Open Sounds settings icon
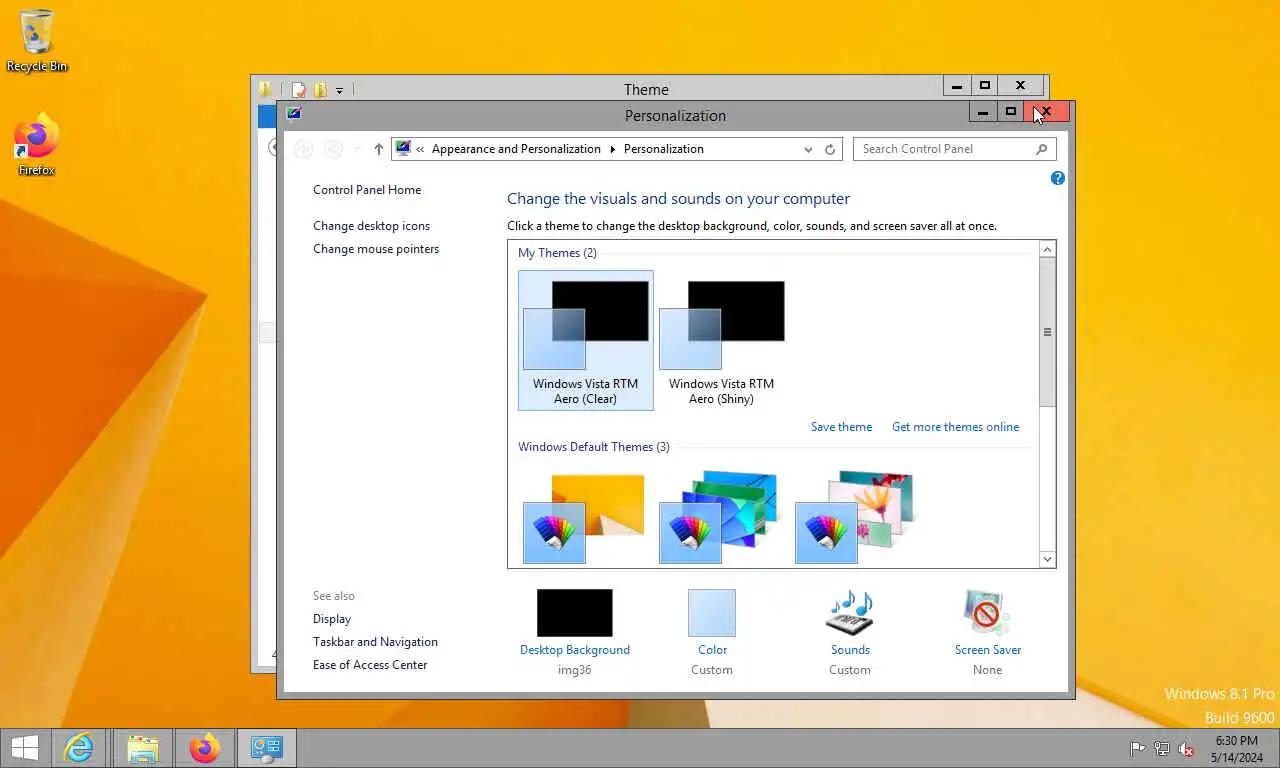 (850, 612)
